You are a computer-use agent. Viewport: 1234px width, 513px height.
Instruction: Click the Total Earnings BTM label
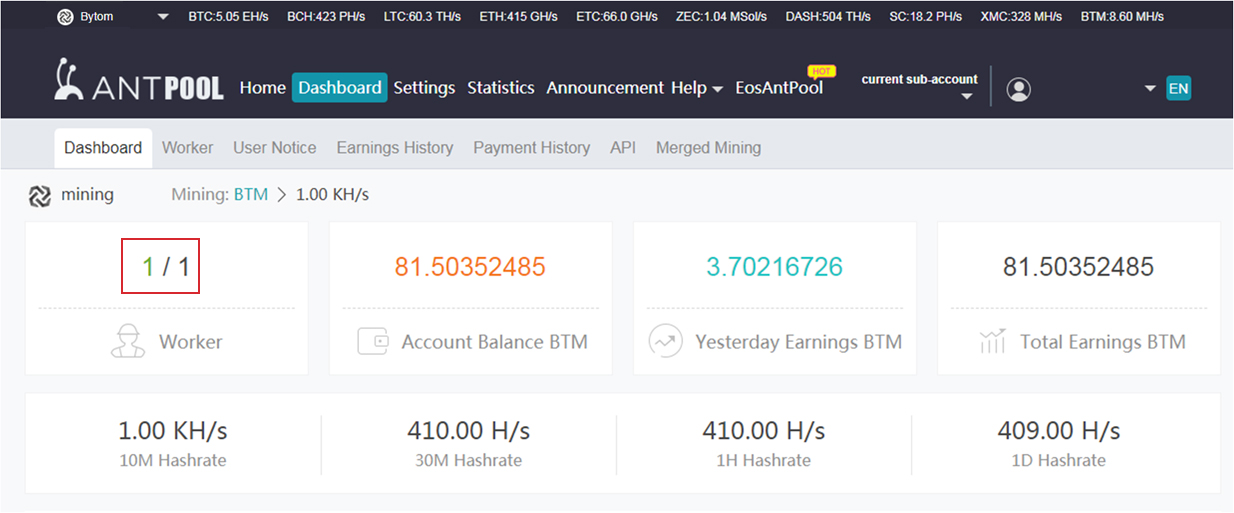pos(1103,342)
